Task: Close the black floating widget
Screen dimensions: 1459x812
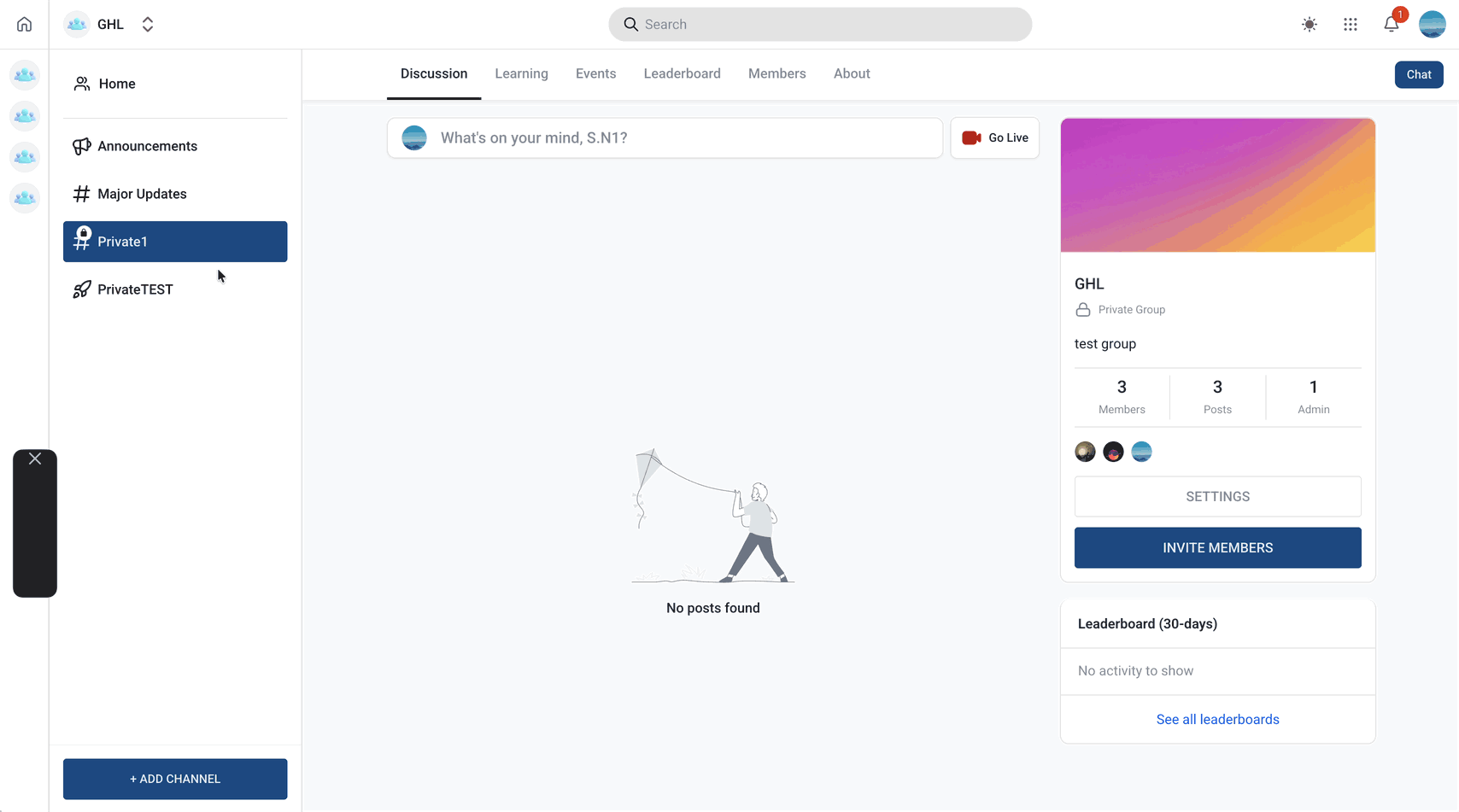Action: point(35,459)
